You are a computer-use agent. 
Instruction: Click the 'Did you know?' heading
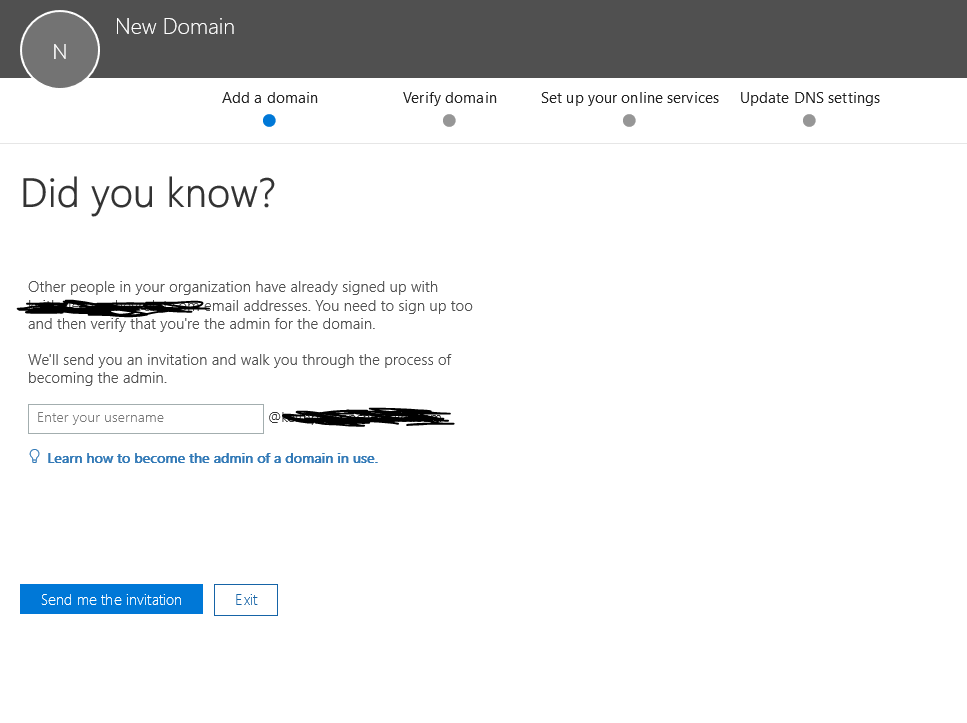pos(148,194)
